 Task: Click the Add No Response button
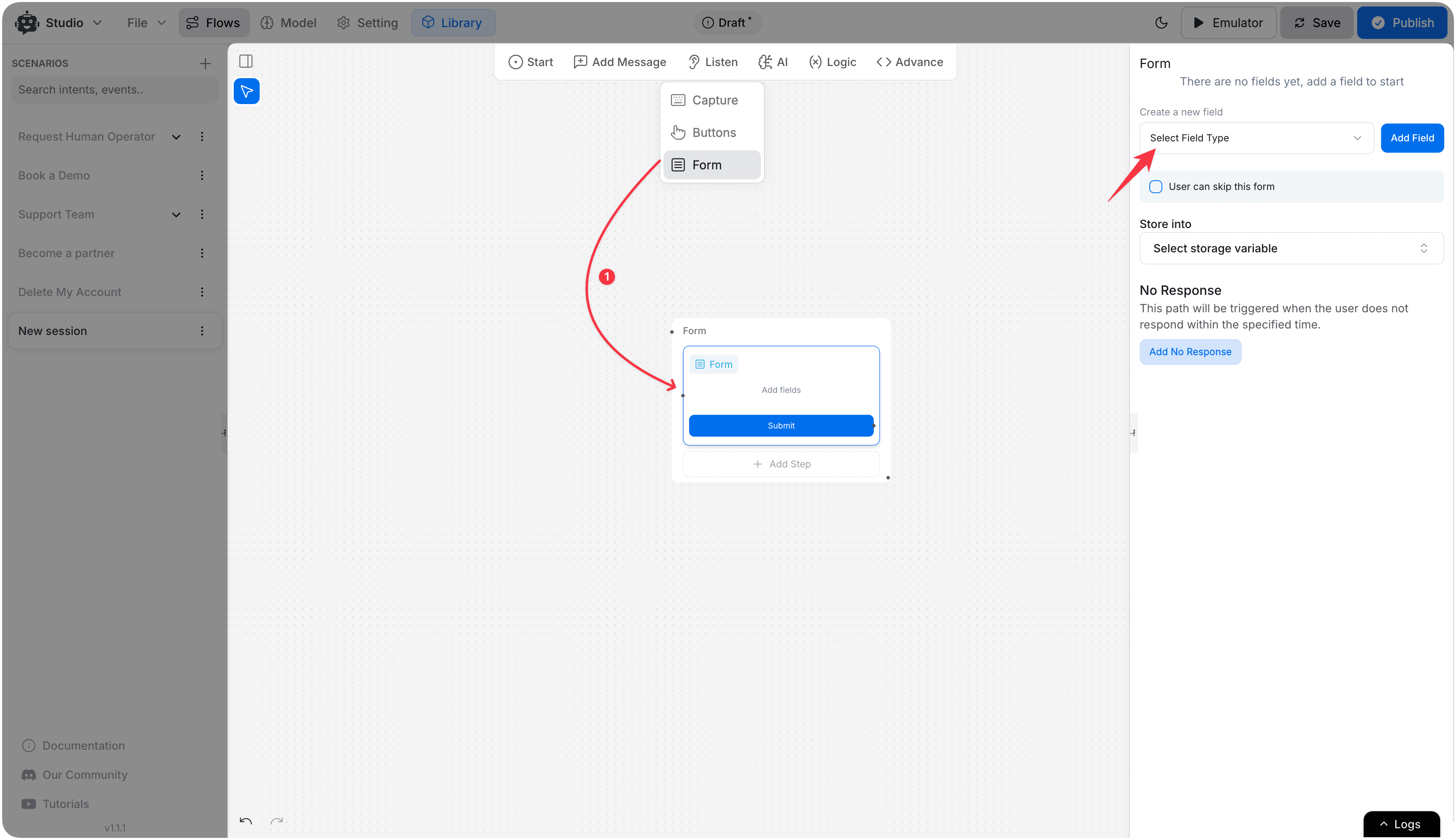(x=1190, y=352)
